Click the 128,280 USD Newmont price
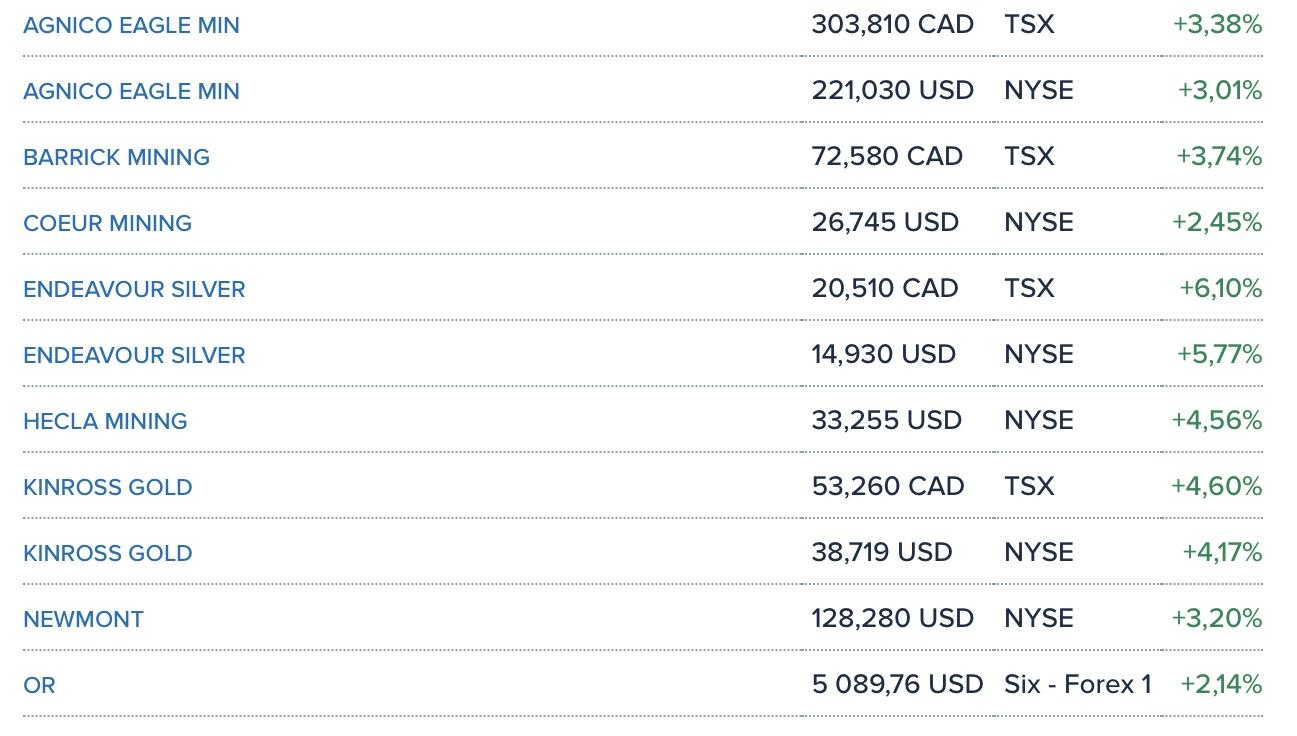The image size is (1297, 736). 892,619
